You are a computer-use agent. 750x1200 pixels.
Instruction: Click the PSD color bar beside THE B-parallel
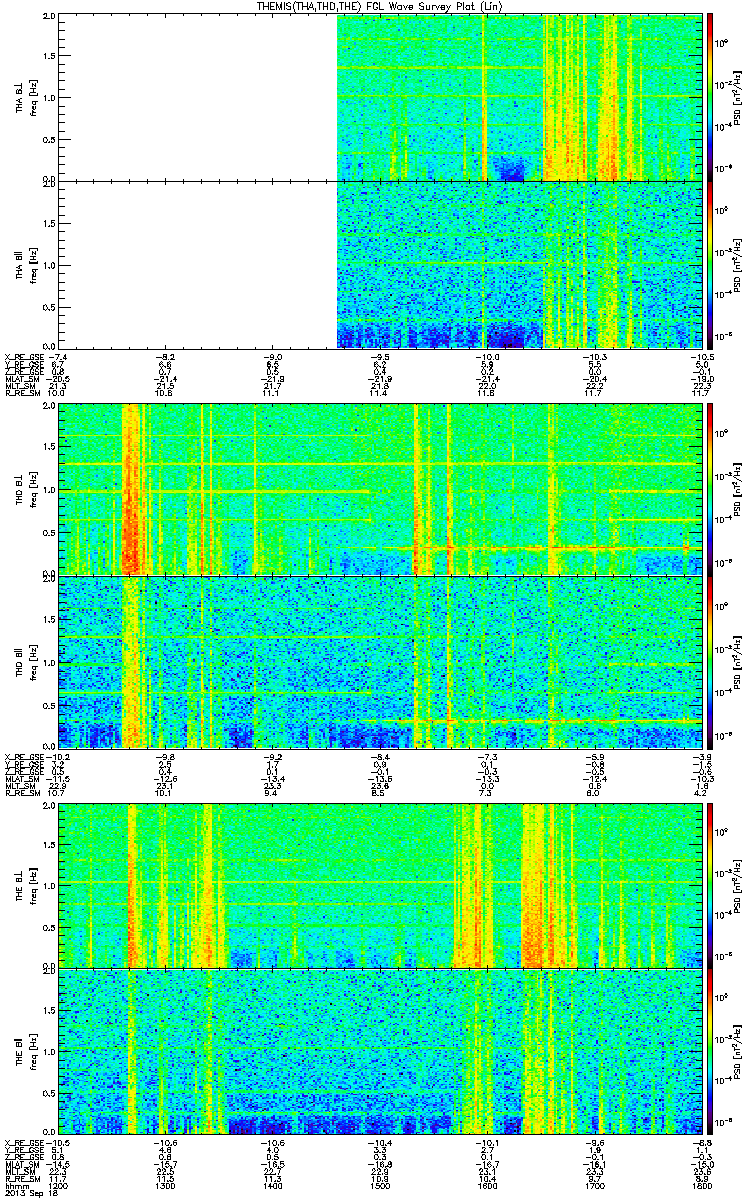(x=708, y=1052)
